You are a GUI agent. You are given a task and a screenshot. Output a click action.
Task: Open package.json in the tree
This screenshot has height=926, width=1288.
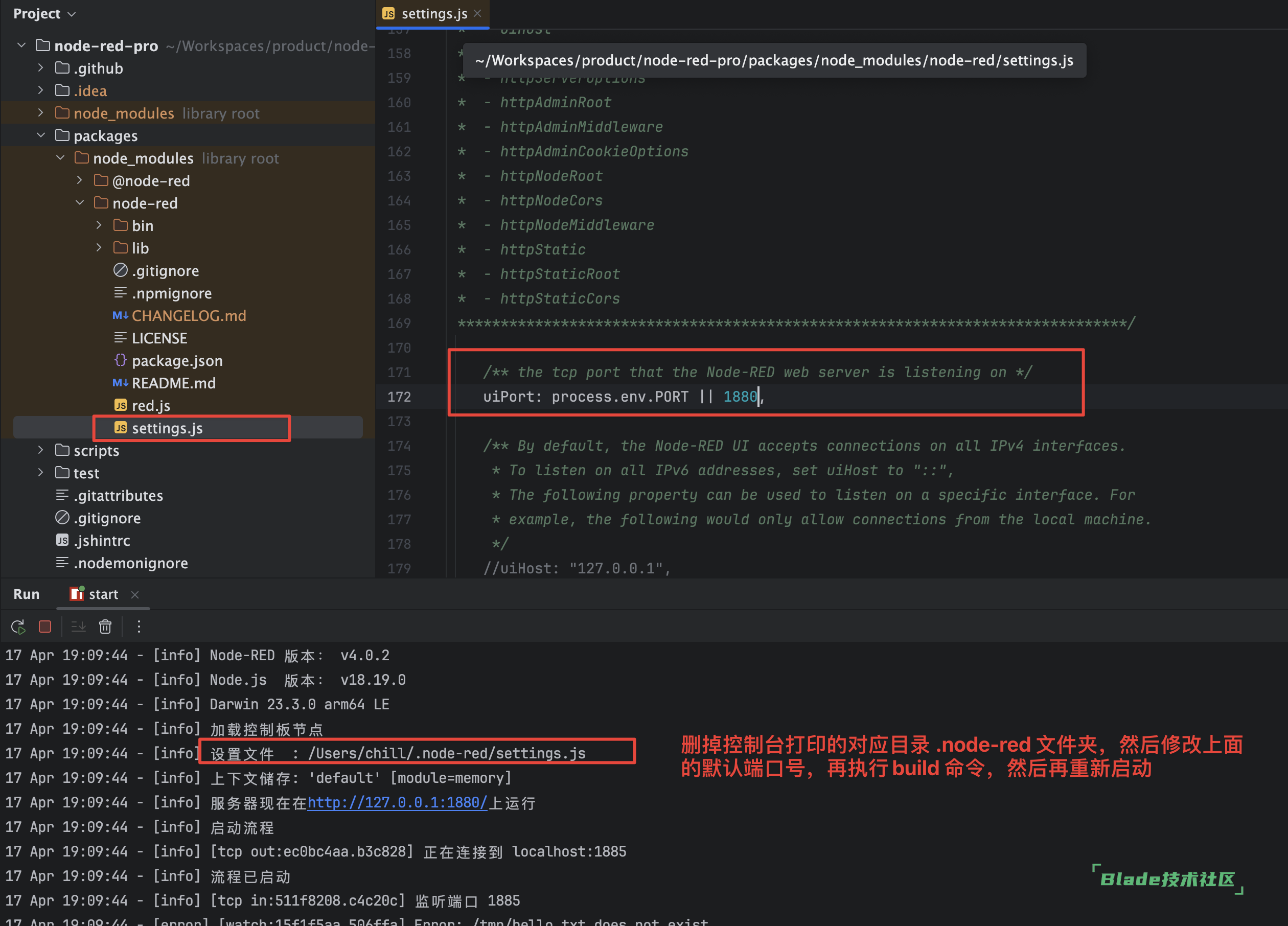(x=177, y=360)
